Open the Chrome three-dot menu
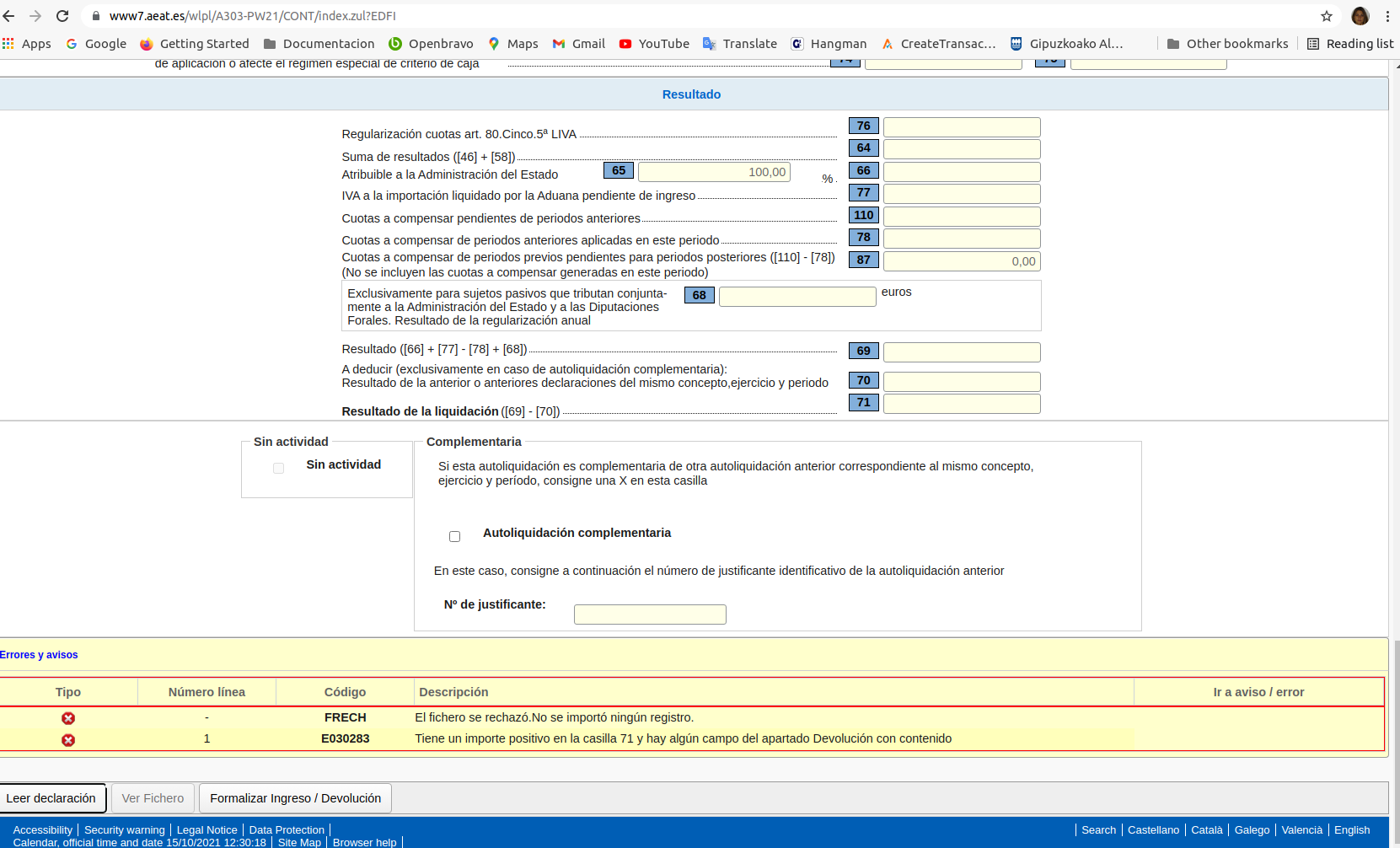The height and width of the screenshot is (848, 1400). click(1387, 16)
